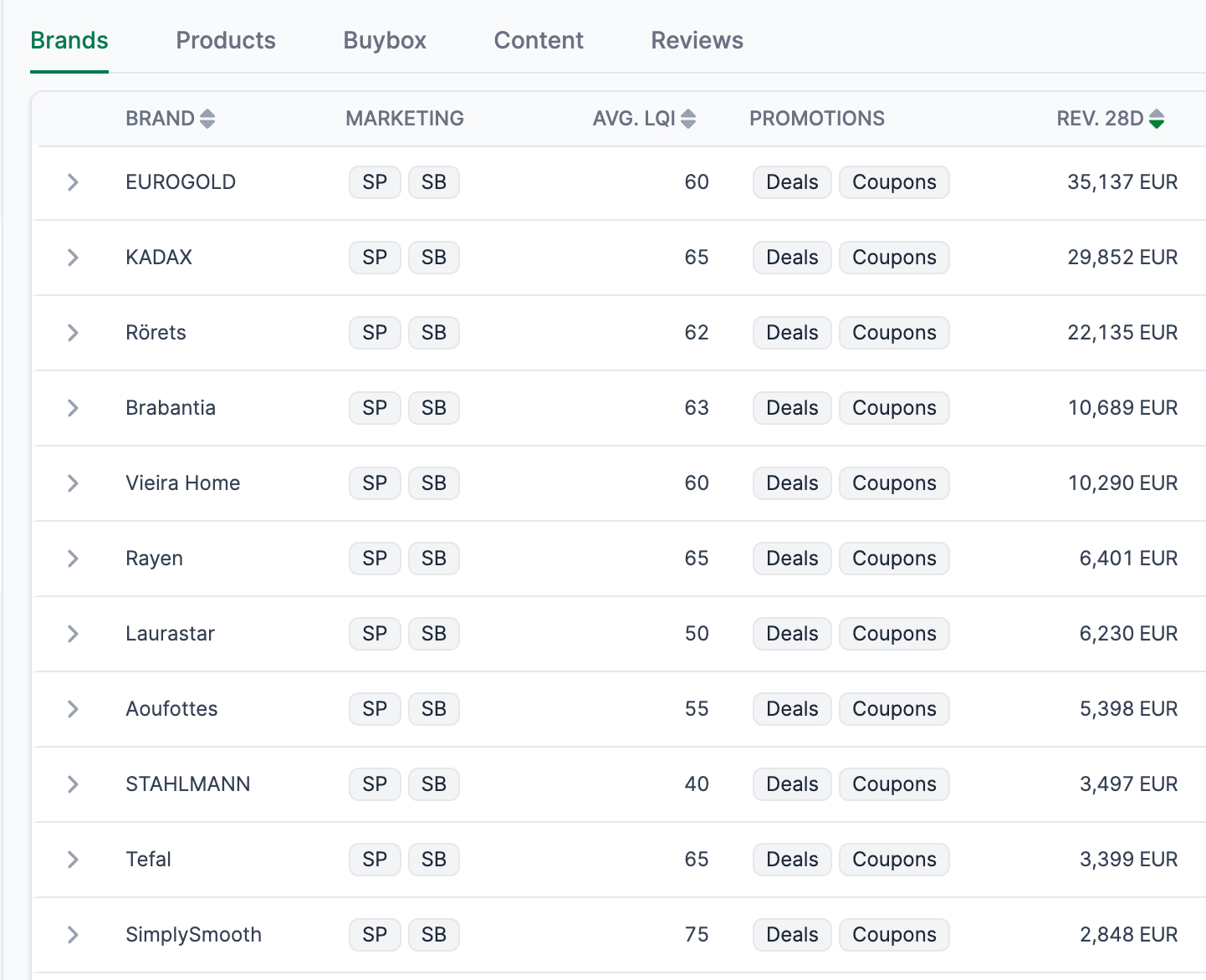Open Coupons for Vieira Home
Viewport: 1206px width, 980px height.
pos(893,482)
